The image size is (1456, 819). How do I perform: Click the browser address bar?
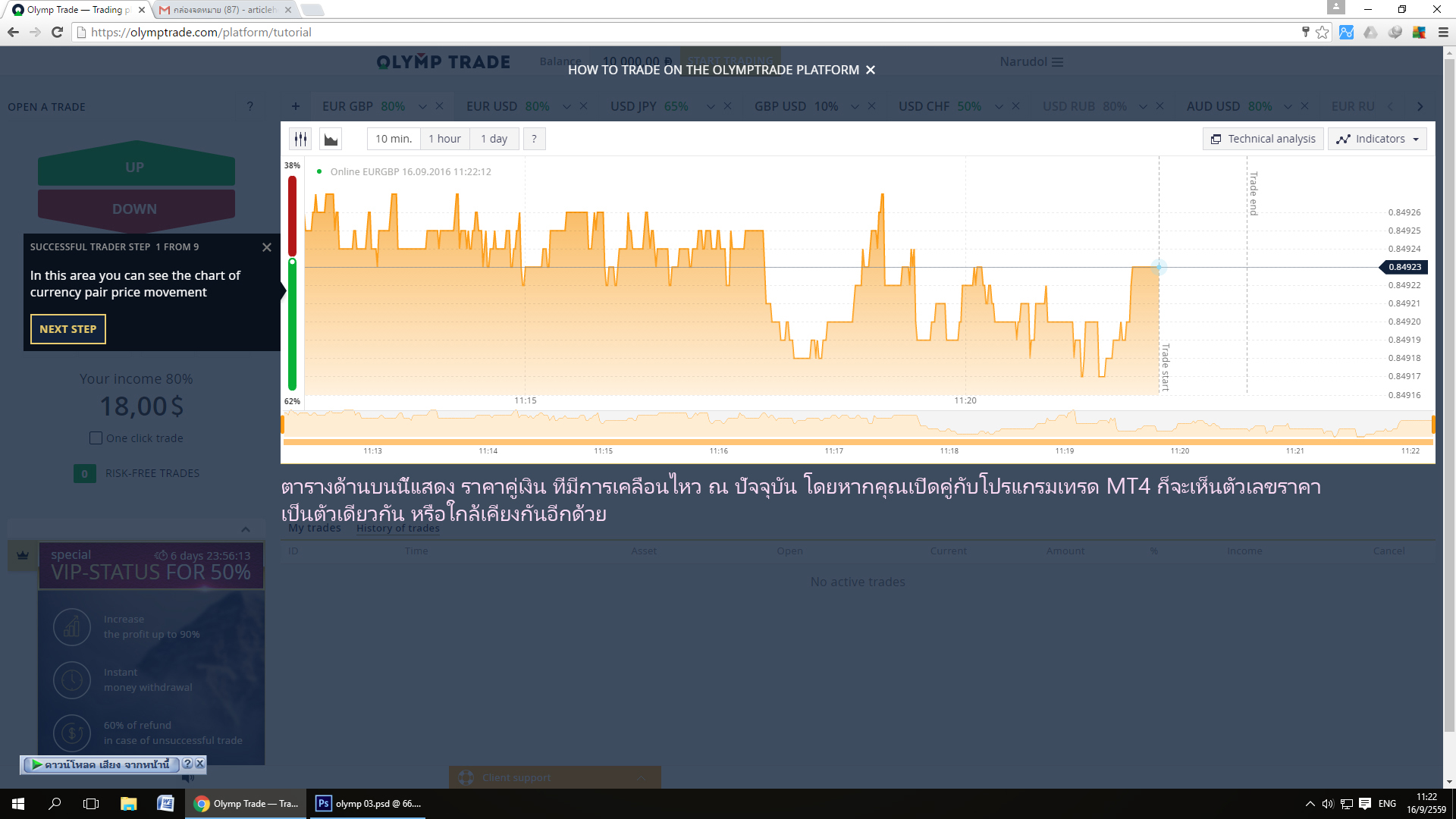tap(682, 32)
